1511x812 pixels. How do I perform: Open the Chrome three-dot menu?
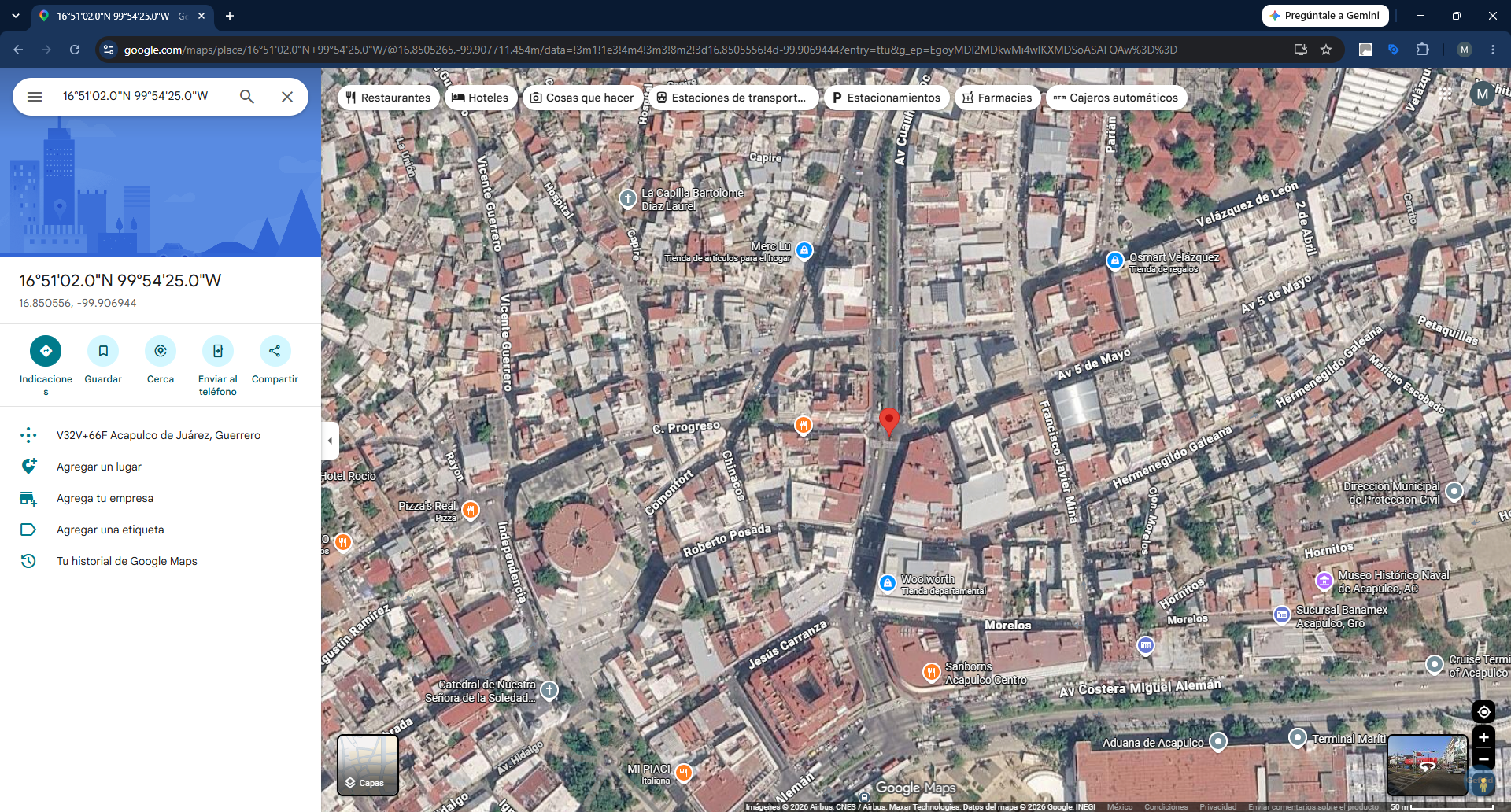(x=1493, y=50)
